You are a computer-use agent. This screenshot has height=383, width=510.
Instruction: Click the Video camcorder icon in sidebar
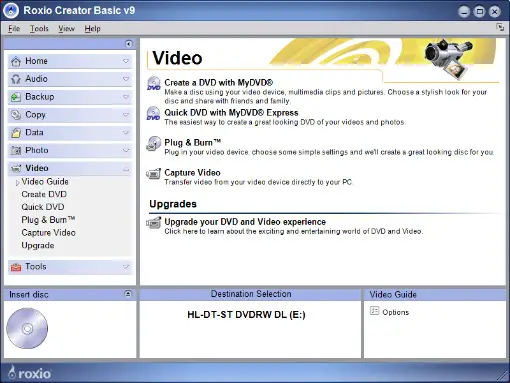click(x=16, y=169)
